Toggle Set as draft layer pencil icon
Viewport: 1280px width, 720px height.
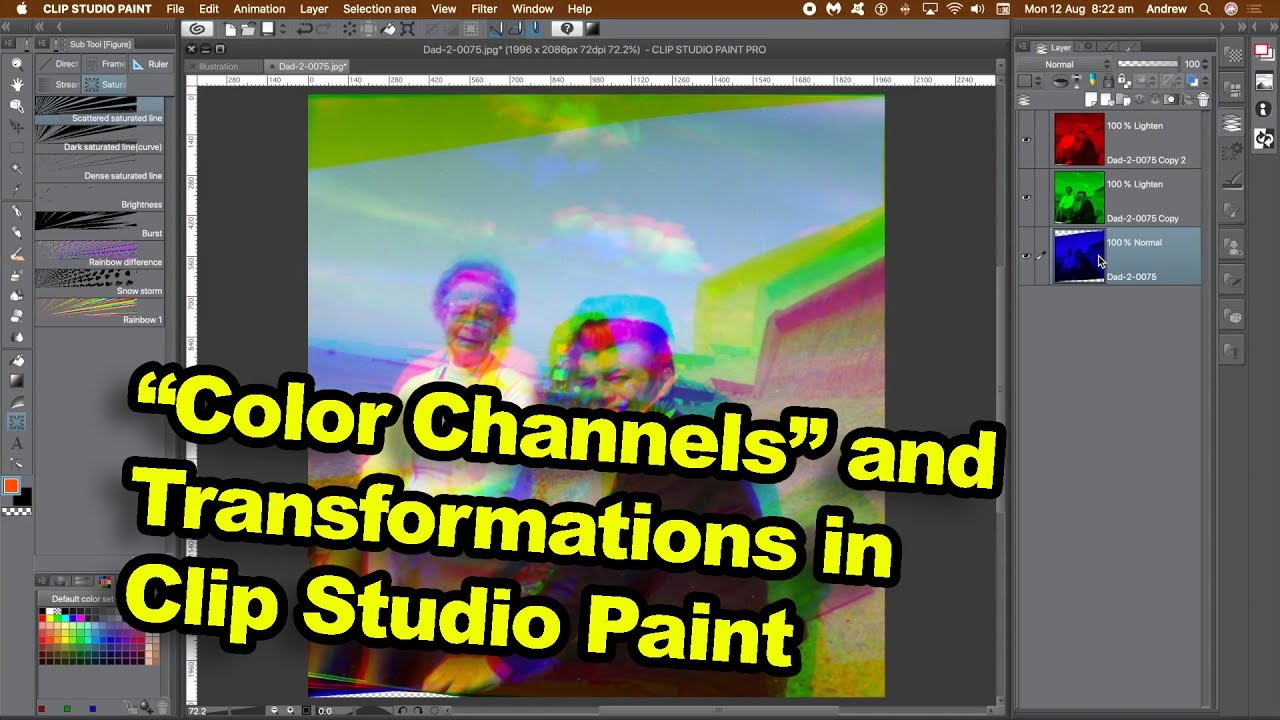(1093, 80)
